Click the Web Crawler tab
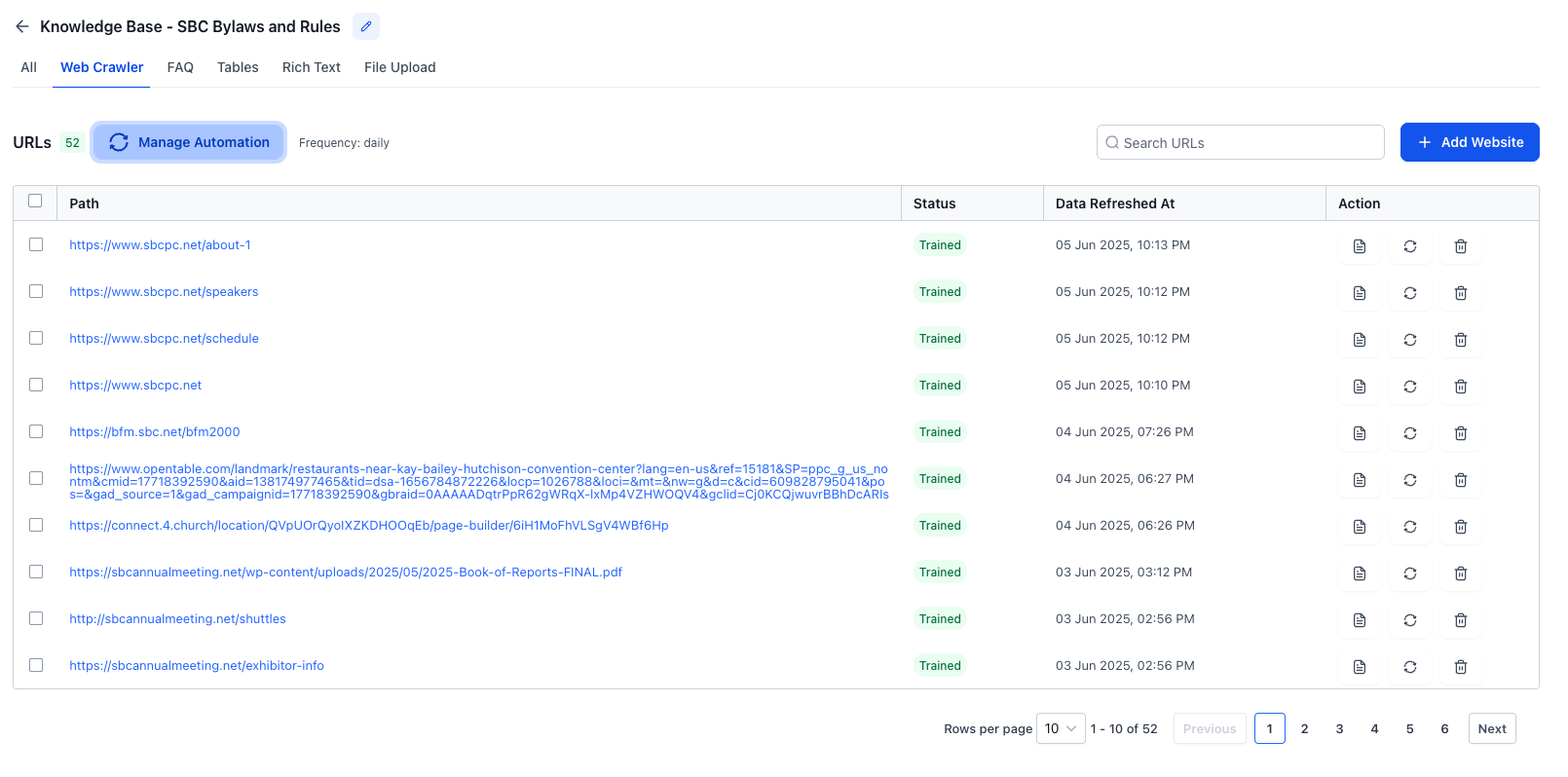The height and width of the screenshot is (777, 1568). coord(102,67)
